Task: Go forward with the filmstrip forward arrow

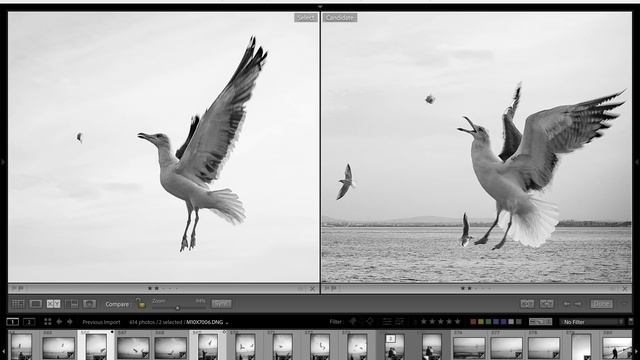Action: (x=70, y=322)
